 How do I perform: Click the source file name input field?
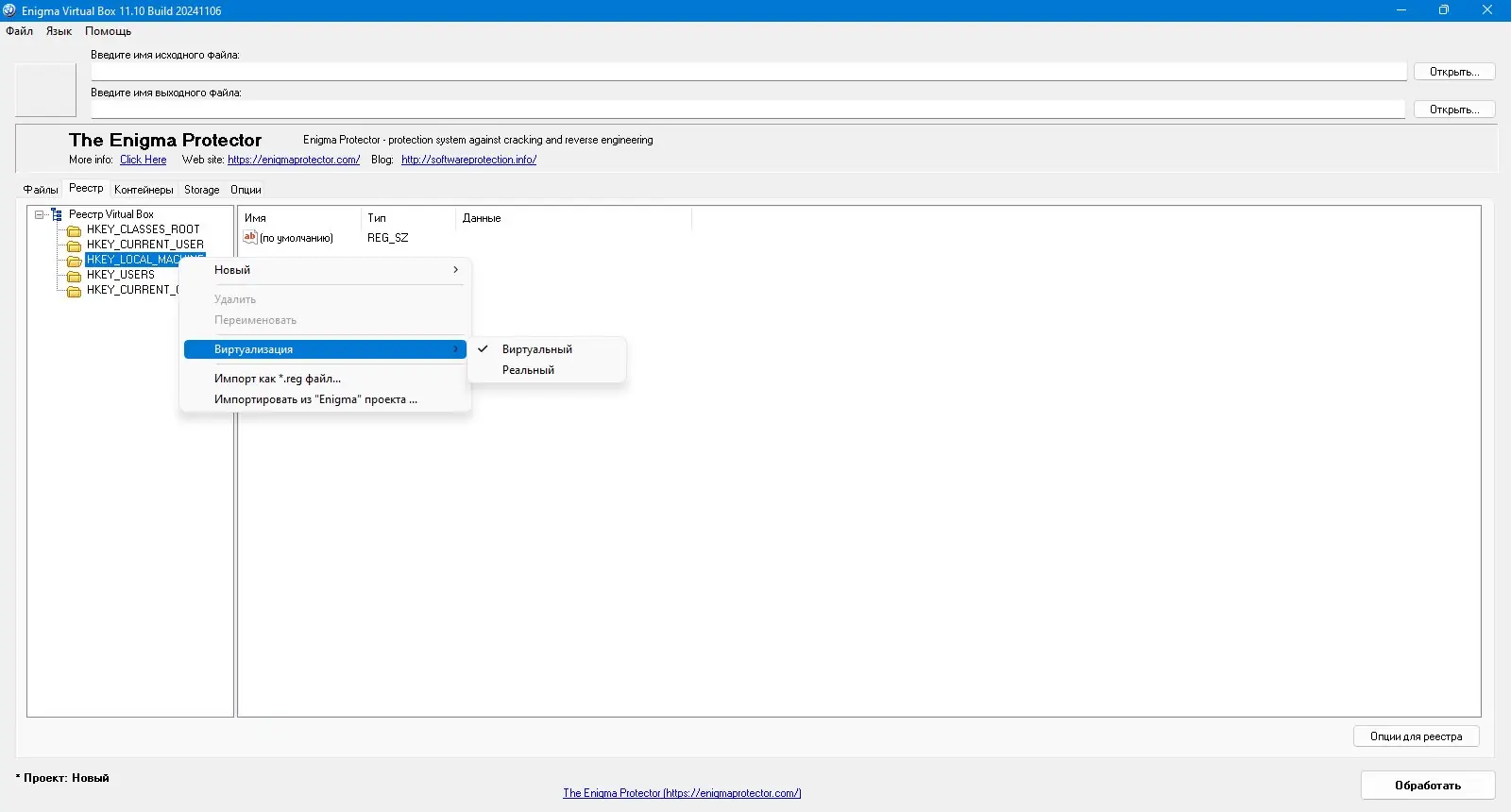pyautogui.click(x=749, y=72)
